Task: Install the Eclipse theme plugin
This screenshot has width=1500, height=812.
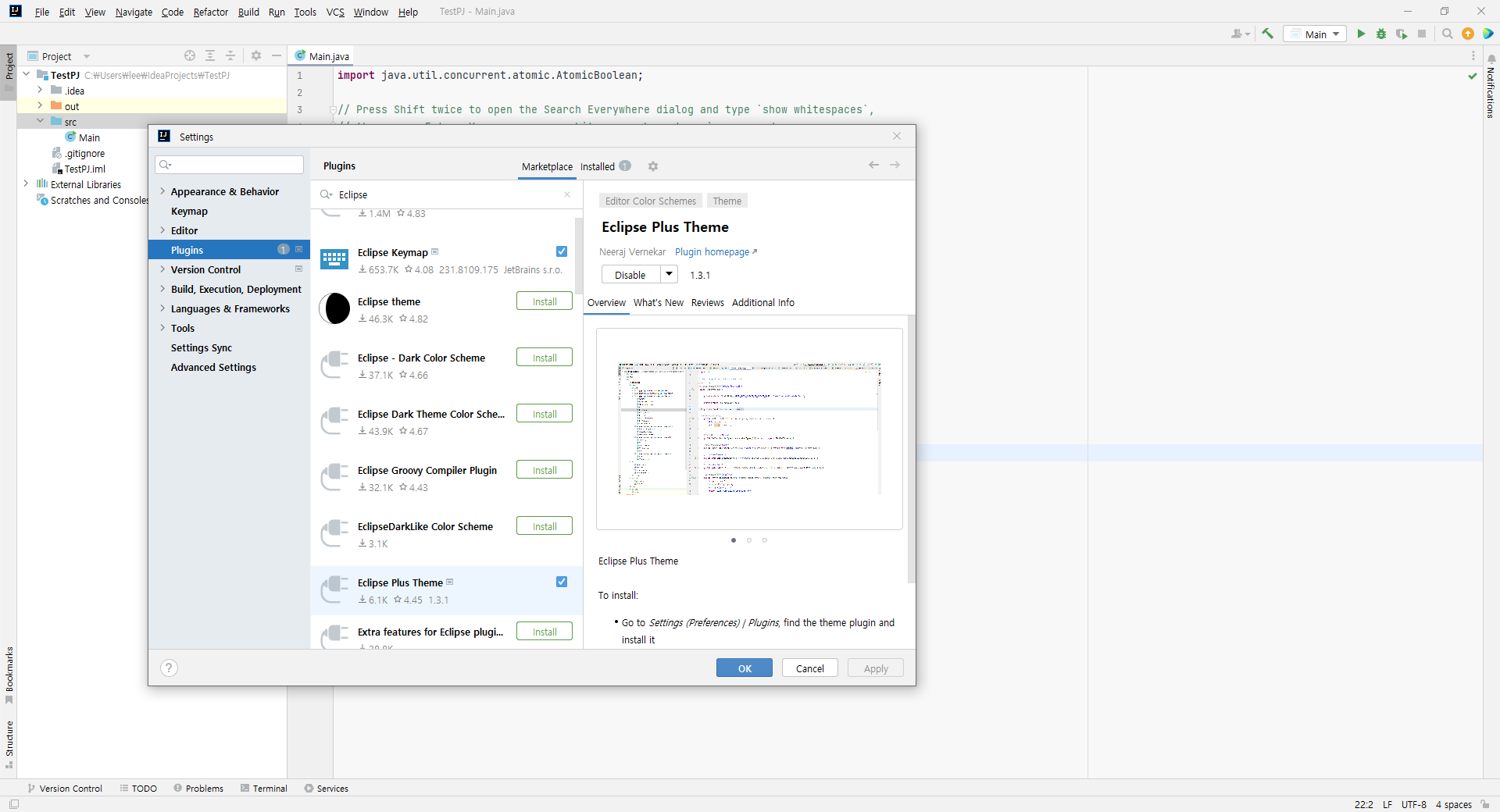Action: (x=545, y=301)
